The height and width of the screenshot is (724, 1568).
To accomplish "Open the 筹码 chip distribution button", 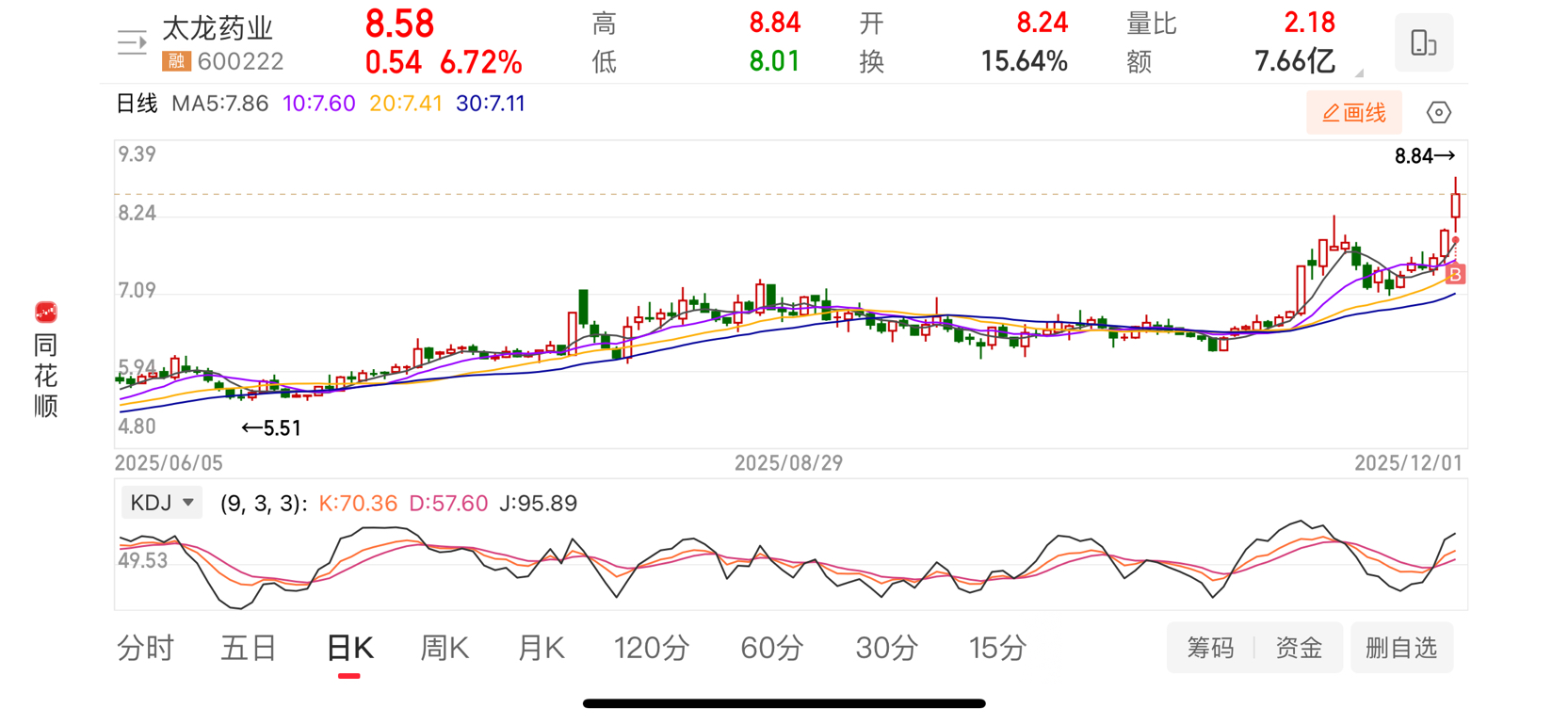I will (1210, 648).
